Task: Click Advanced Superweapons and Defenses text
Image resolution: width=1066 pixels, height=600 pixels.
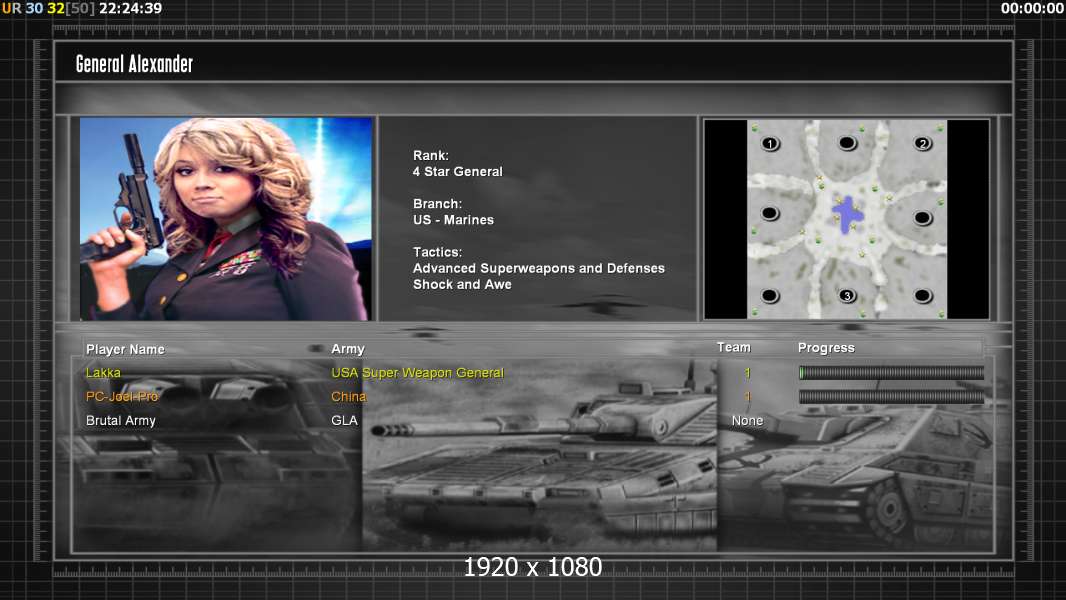Action: pyautogui.click(x=538, y=268)
